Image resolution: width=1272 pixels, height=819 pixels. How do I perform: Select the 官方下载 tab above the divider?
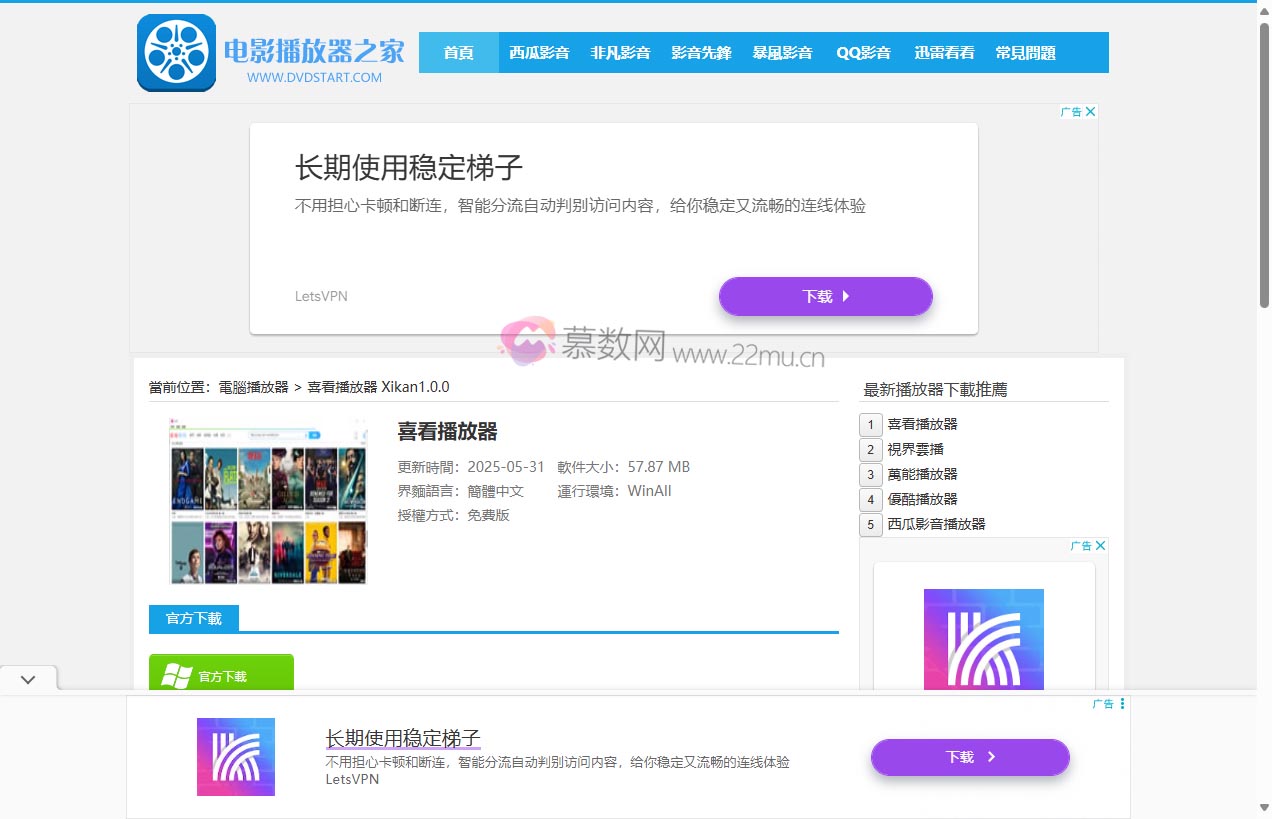193,618
